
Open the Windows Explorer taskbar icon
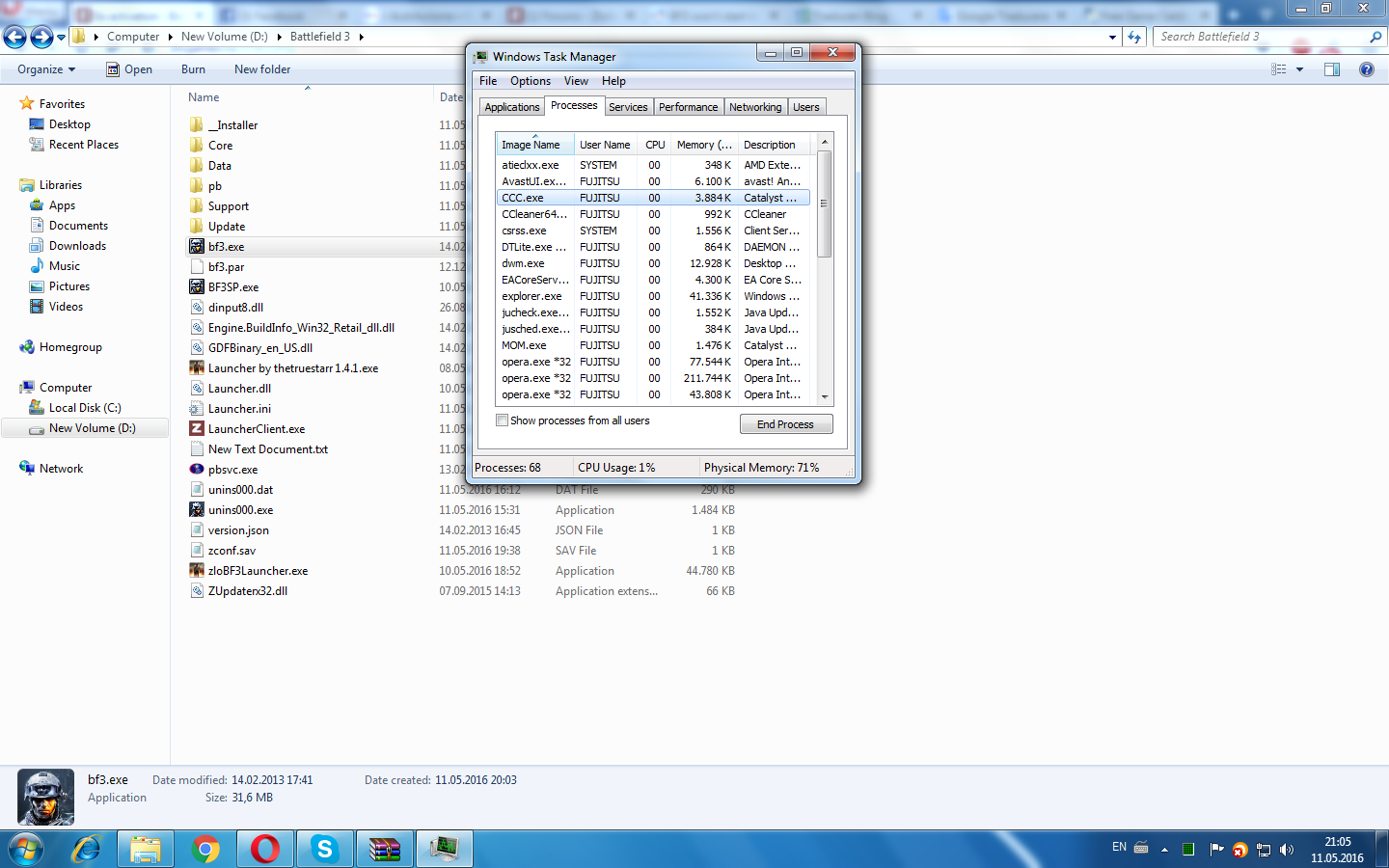pyautogui.click(x=146, y=849)
